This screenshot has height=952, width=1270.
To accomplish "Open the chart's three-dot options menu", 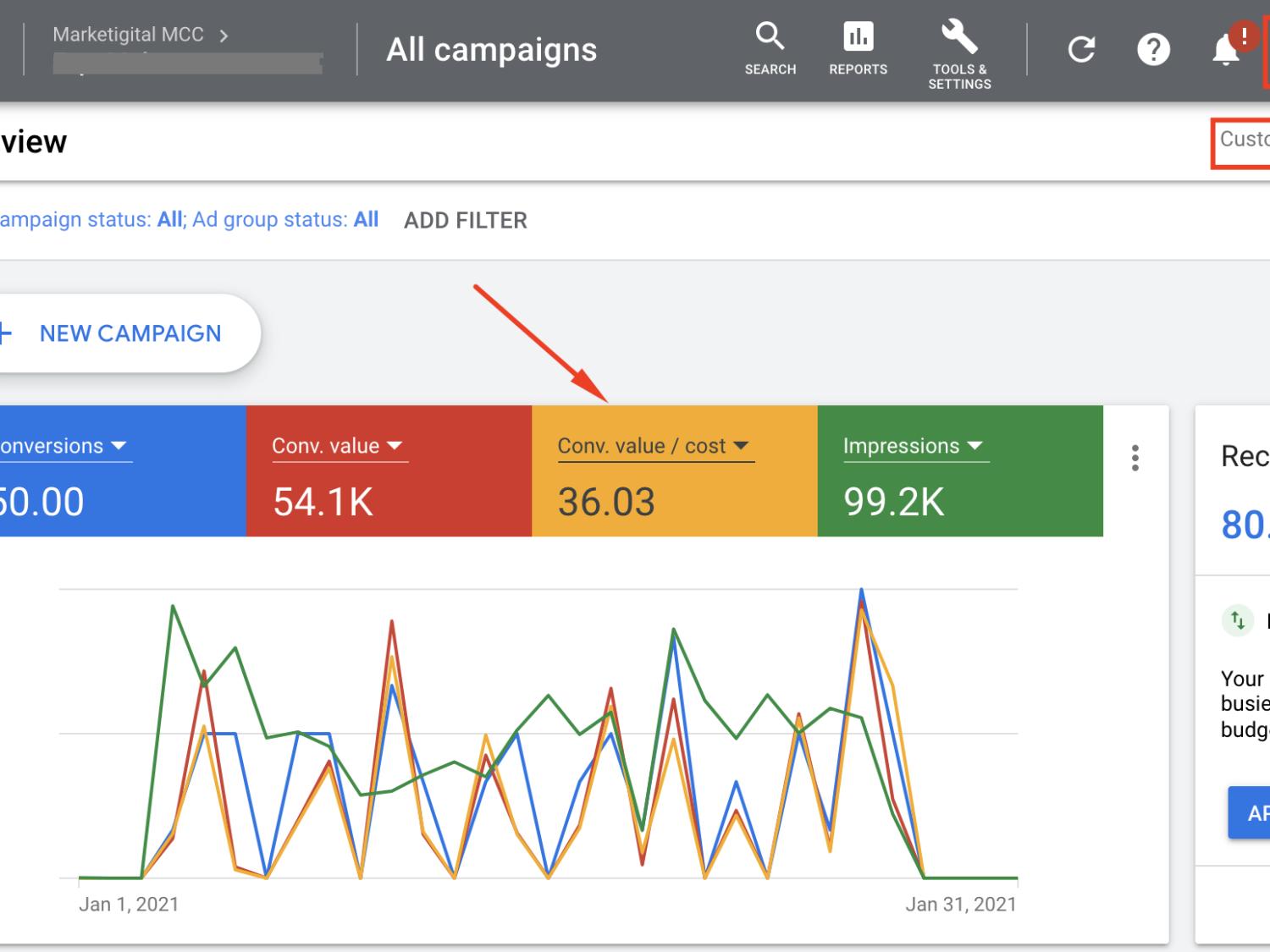I will pos(1135,458).
